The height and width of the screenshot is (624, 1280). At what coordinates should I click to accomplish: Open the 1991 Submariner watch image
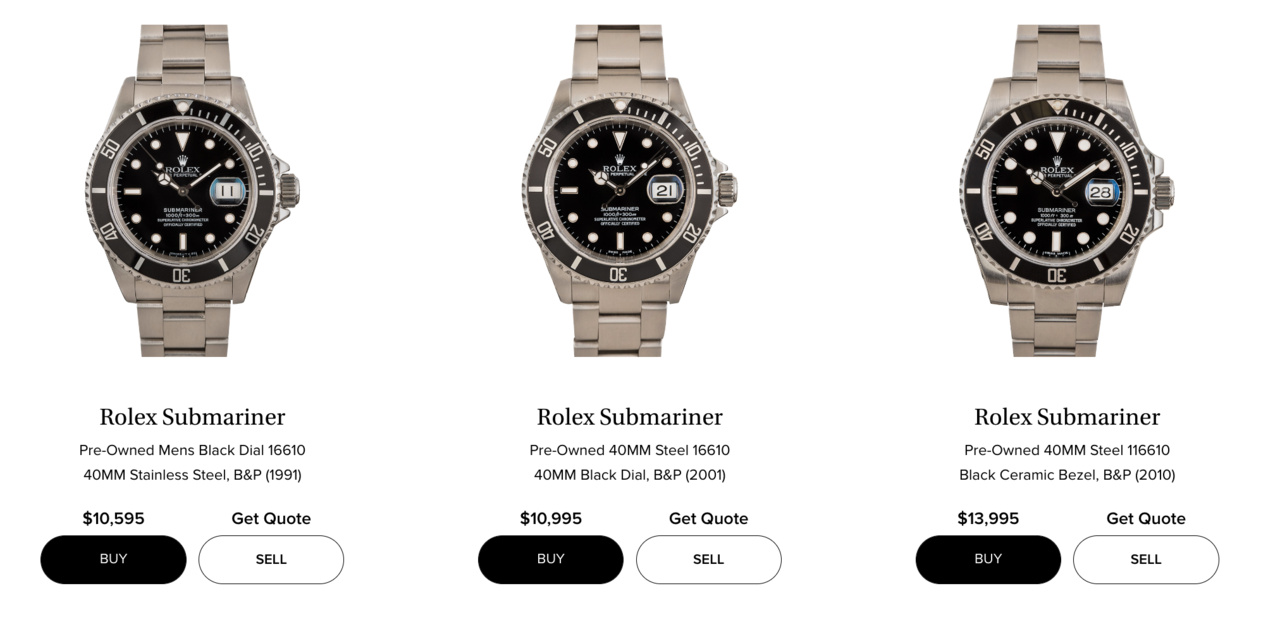pyautogui.click(x=192, y=190)
